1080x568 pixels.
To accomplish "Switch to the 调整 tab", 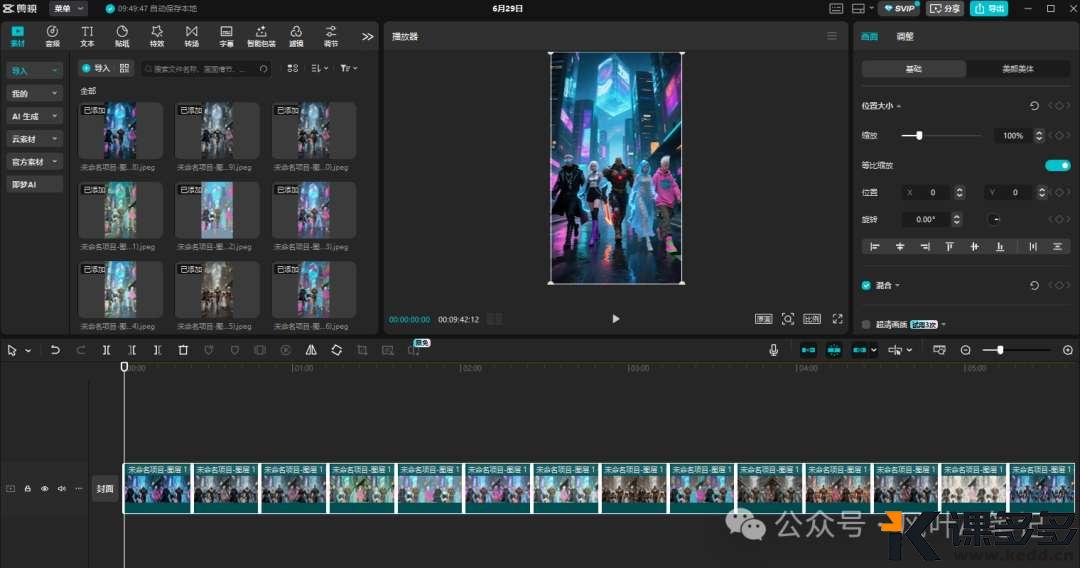I will [x=904, y=36].
